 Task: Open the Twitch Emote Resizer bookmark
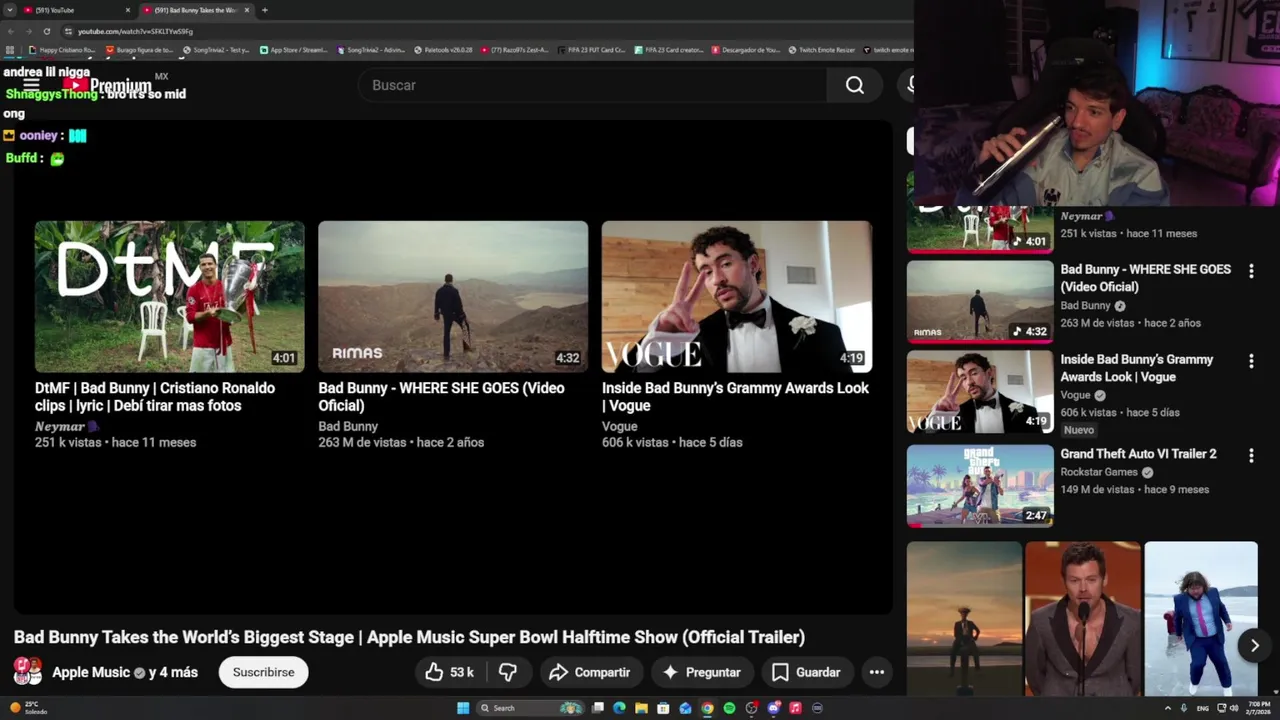822,49
